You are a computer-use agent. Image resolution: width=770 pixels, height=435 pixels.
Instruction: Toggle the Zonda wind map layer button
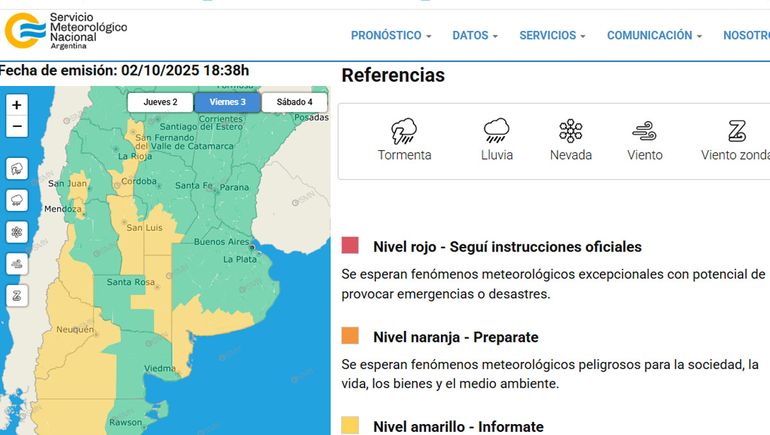pyautogui.click(x=17, y=296)
